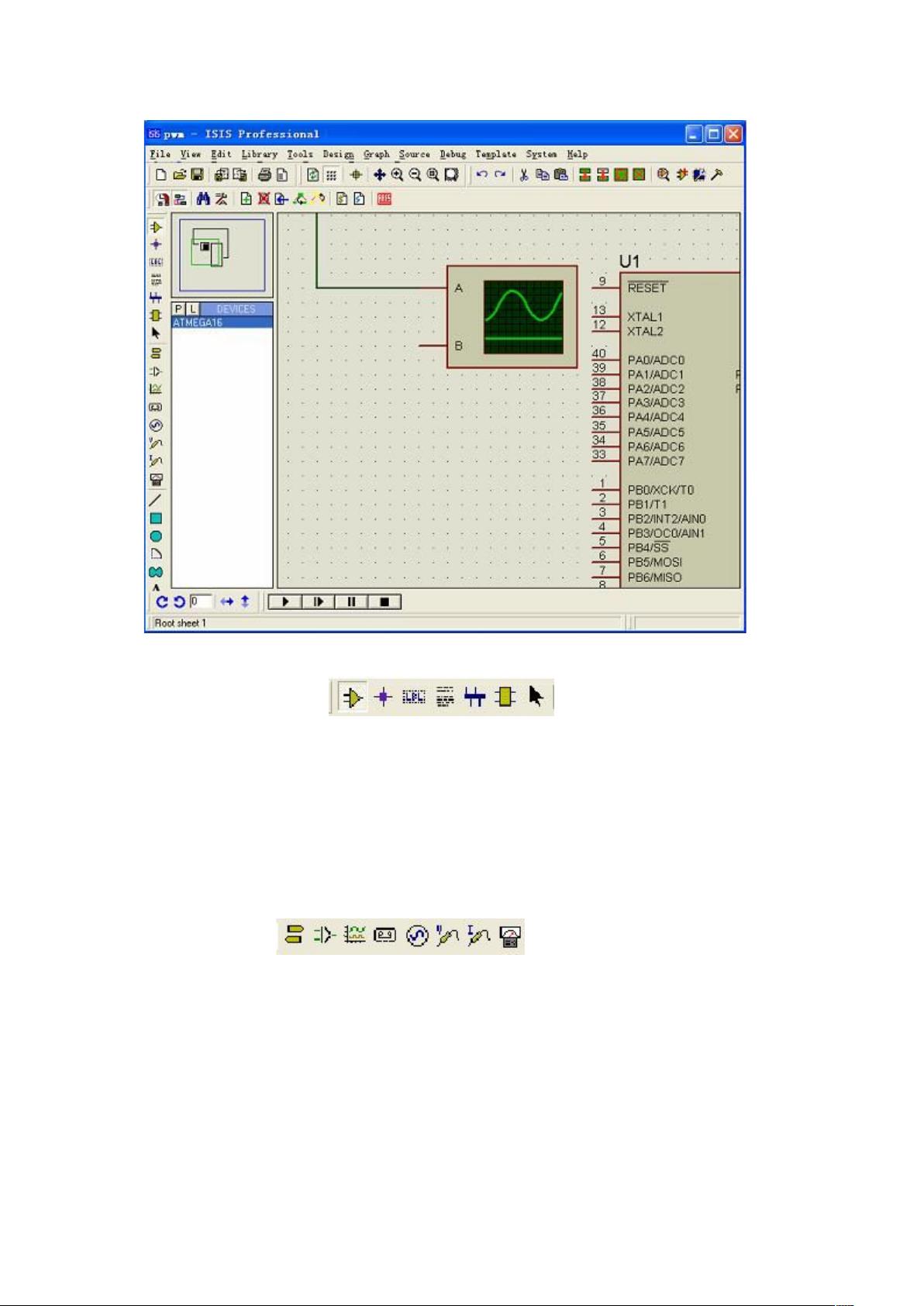Click the rotation angle input field
This screenshot has height=1306, width=924.
[201, 601]
